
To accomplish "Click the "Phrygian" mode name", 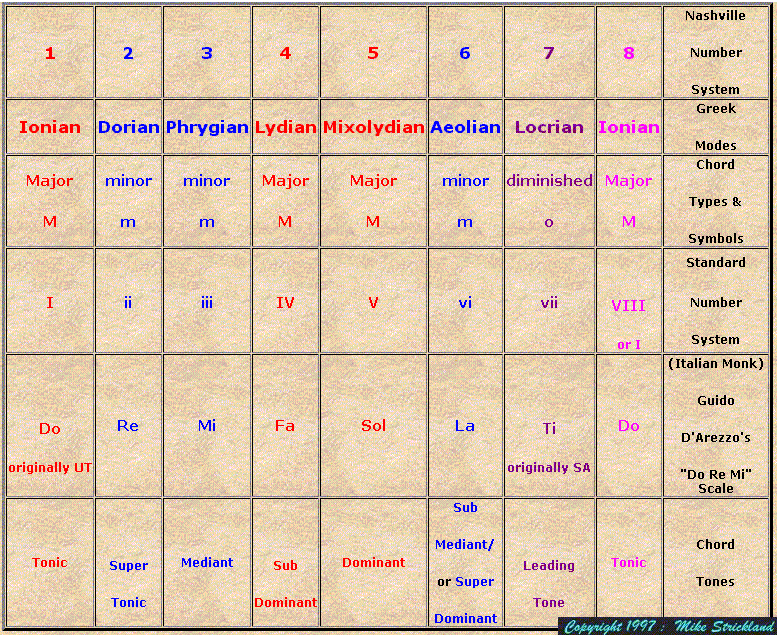I will pyautogui.click(x=207, y=127).
